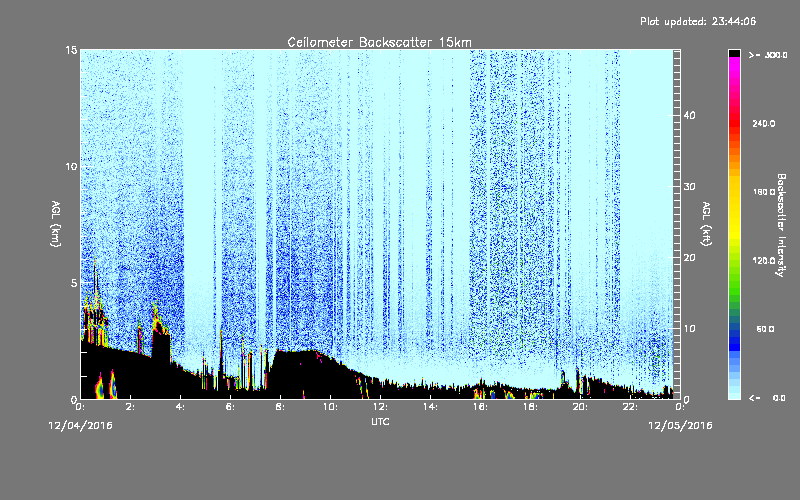This screenshot has width=800, height=500.
Task: Click the 20: hour tick label
Action: pyautogui.click(x=580, y=407)
